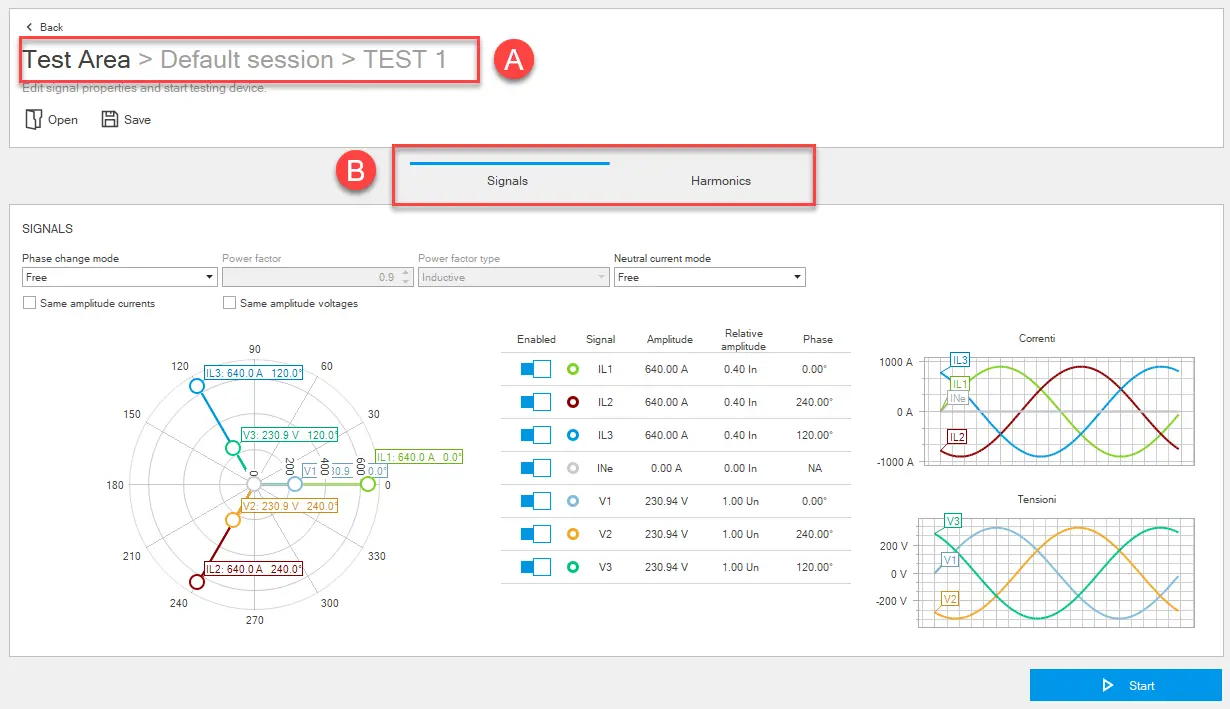Screen dimensions: 1230x709
Task: Open the Power factor type dropdown
Action: (x=513, y=277)
